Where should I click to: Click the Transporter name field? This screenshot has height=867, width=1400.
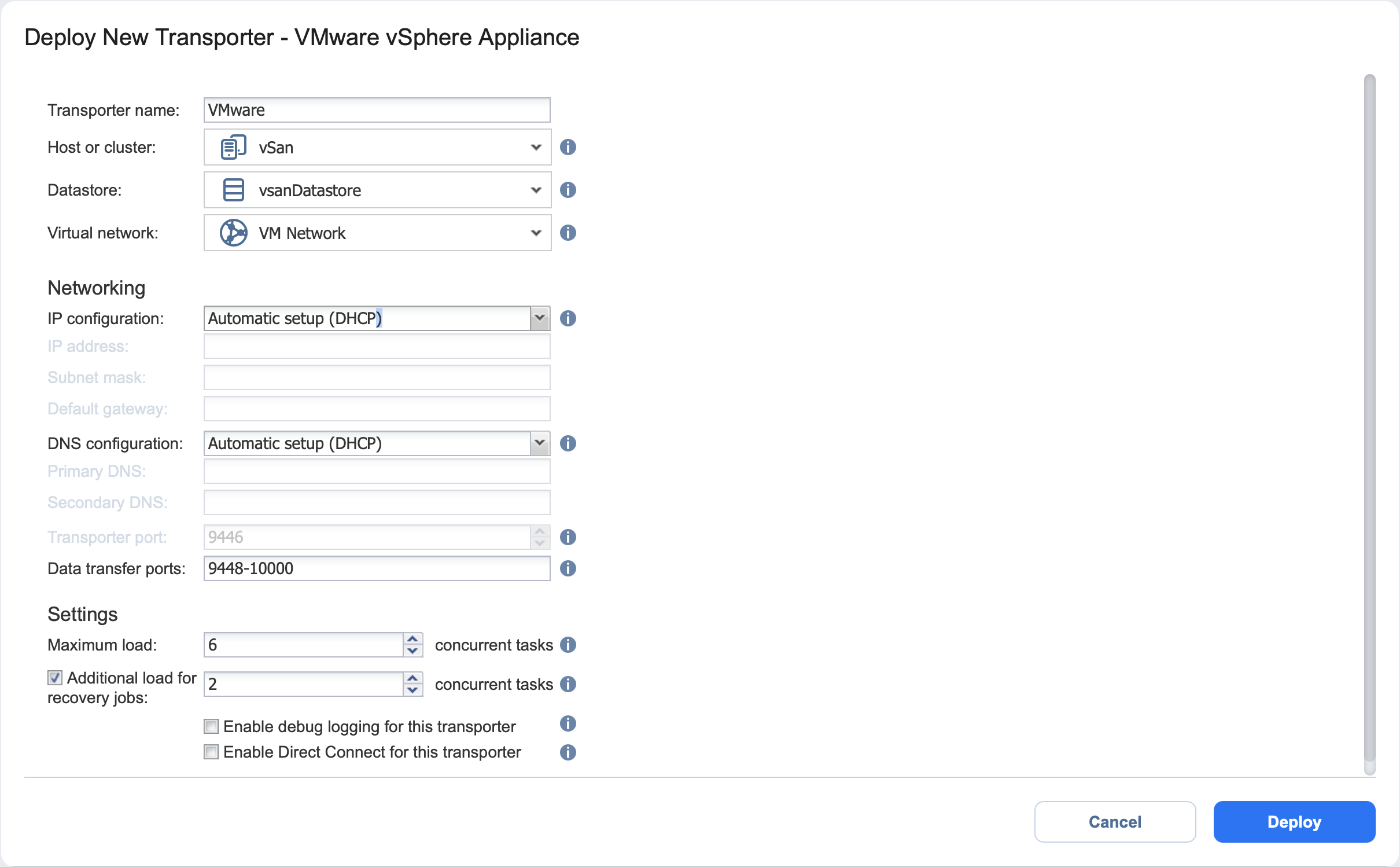pos(377,110)
